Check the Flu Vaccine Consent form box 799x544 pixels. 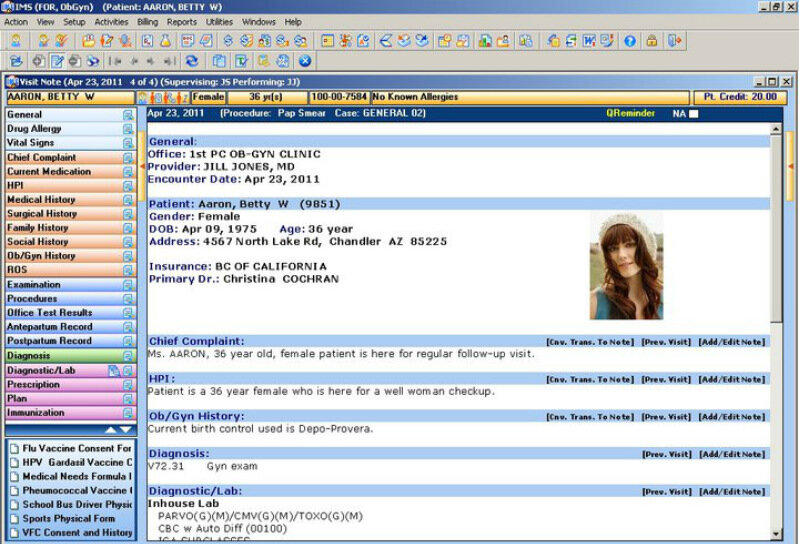[x=14, y=449]
